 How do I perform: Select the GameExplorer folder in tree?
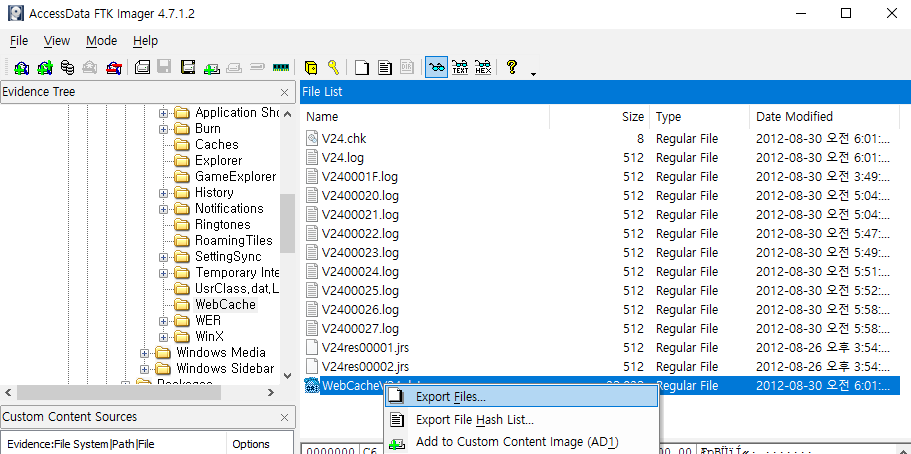(235, 176)
